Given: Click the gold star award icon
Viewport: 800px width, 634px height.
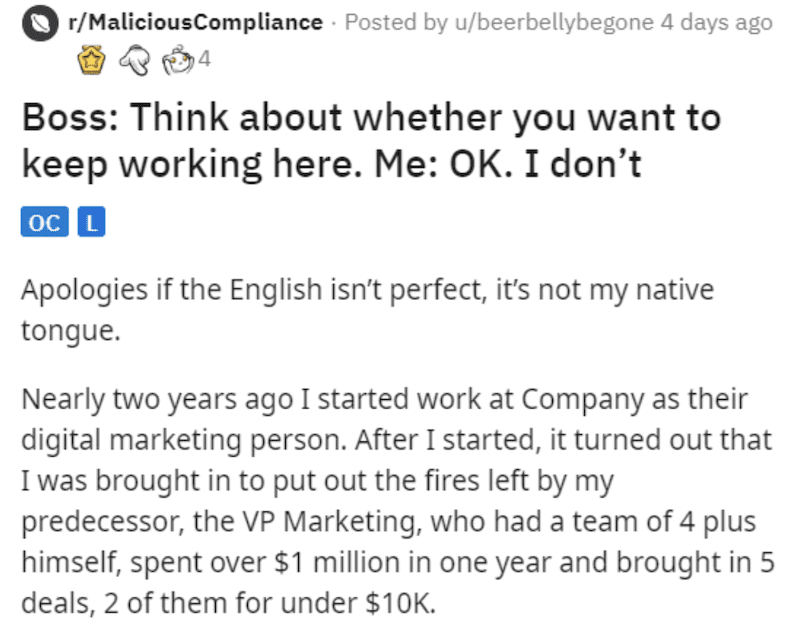Looking at the screenshot, I should (91, 60).
